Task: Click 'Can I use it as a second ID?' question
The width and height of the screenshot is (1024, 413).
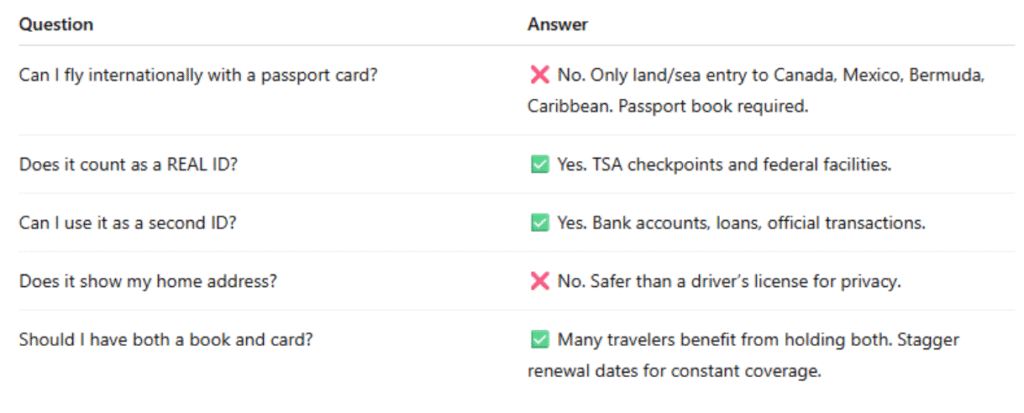Action: coord(127,223)
